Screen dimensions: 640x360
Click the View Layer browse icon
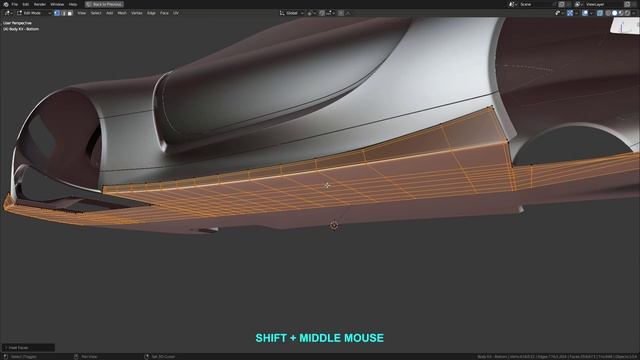tap(578, 4)
